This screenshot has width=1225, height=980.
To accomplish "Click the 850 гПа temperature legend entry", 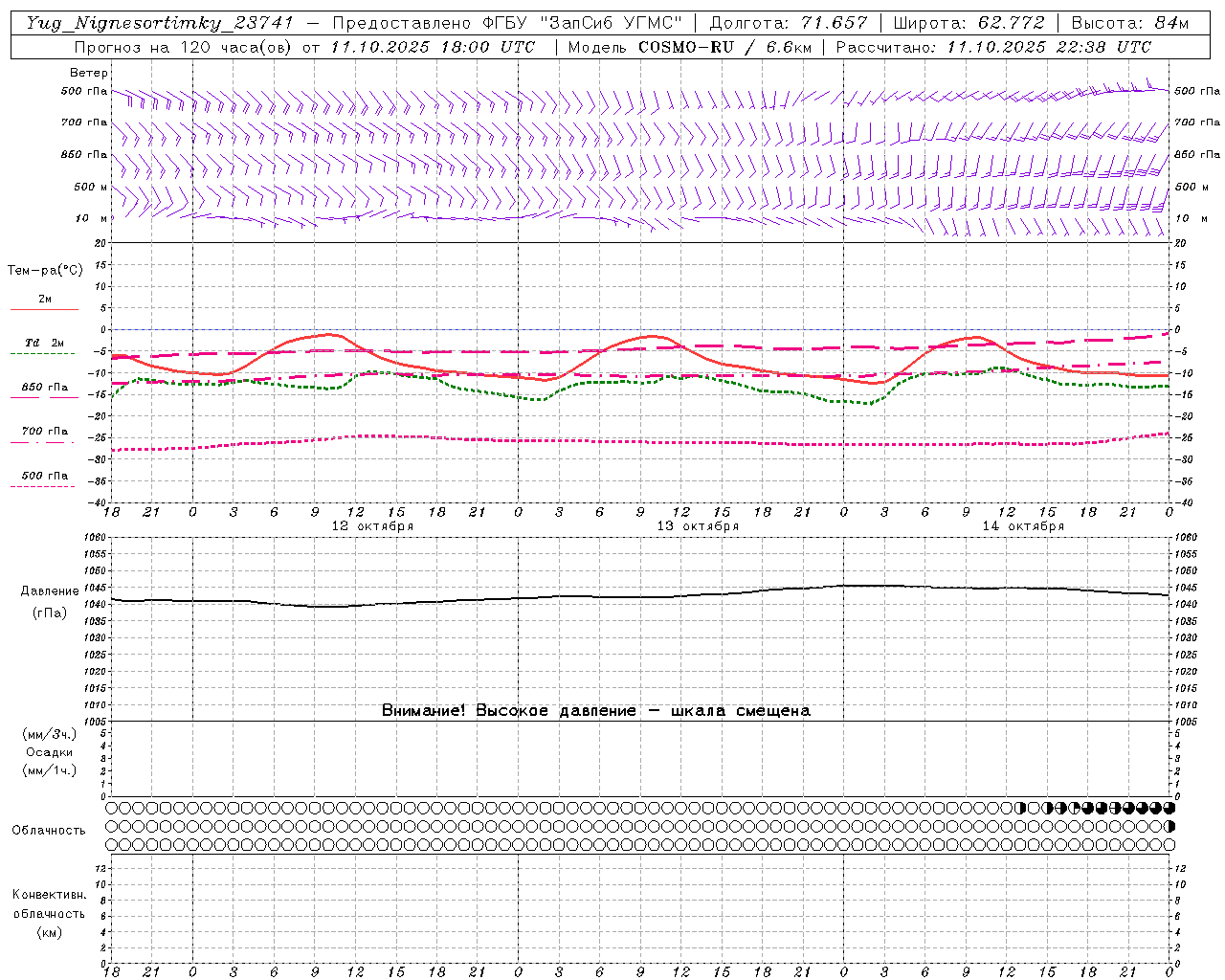I will point(45,388).
